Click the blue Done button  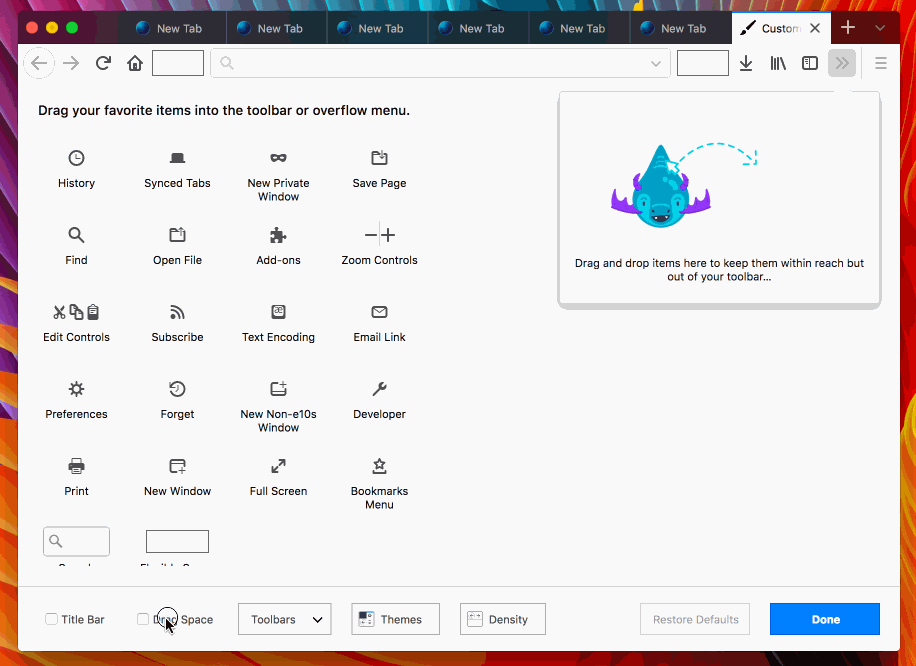(825, 619)
